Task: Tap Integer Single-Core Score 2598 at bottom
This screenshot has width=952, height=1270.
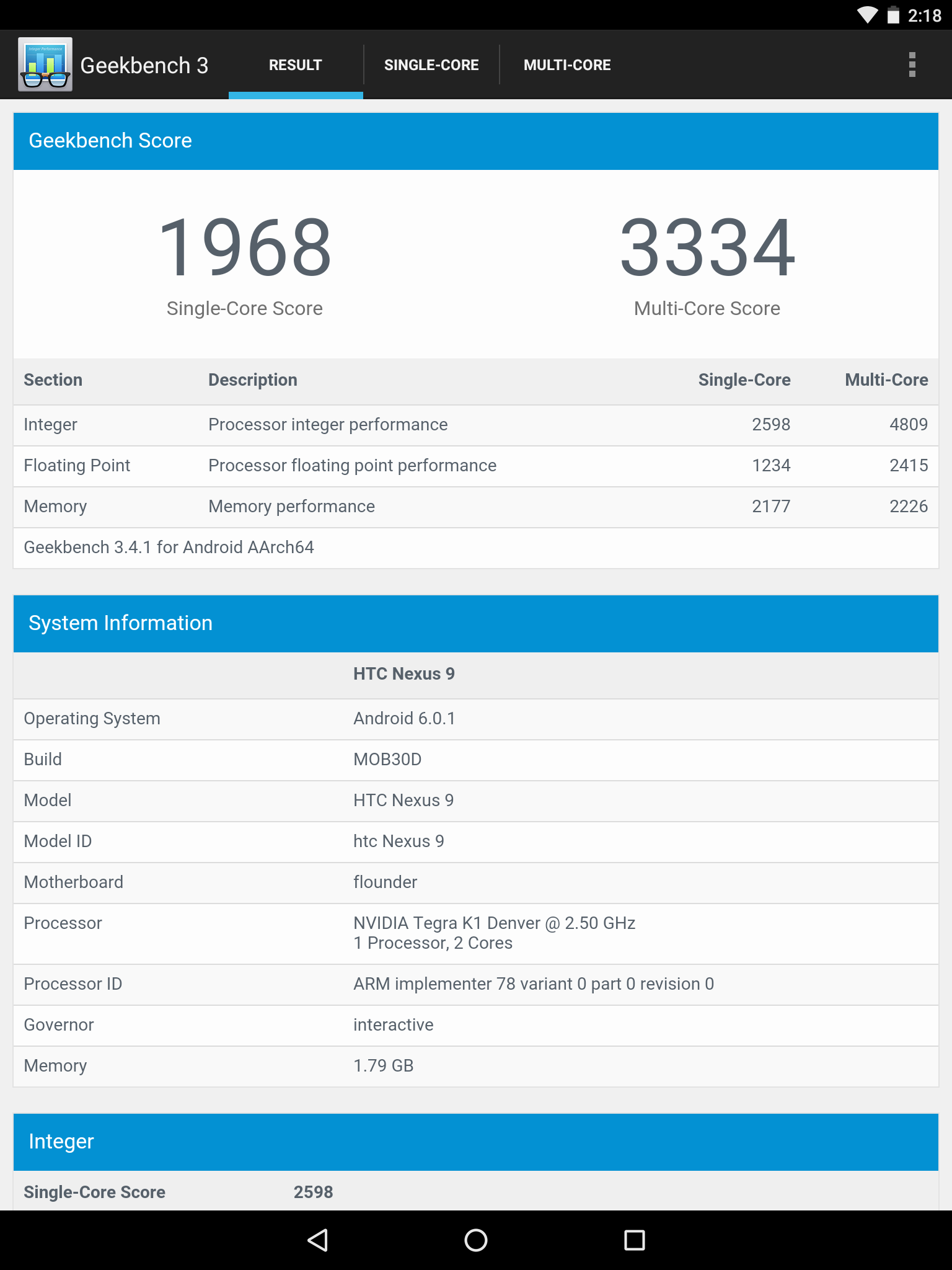Action: (x=313, y=1192)
